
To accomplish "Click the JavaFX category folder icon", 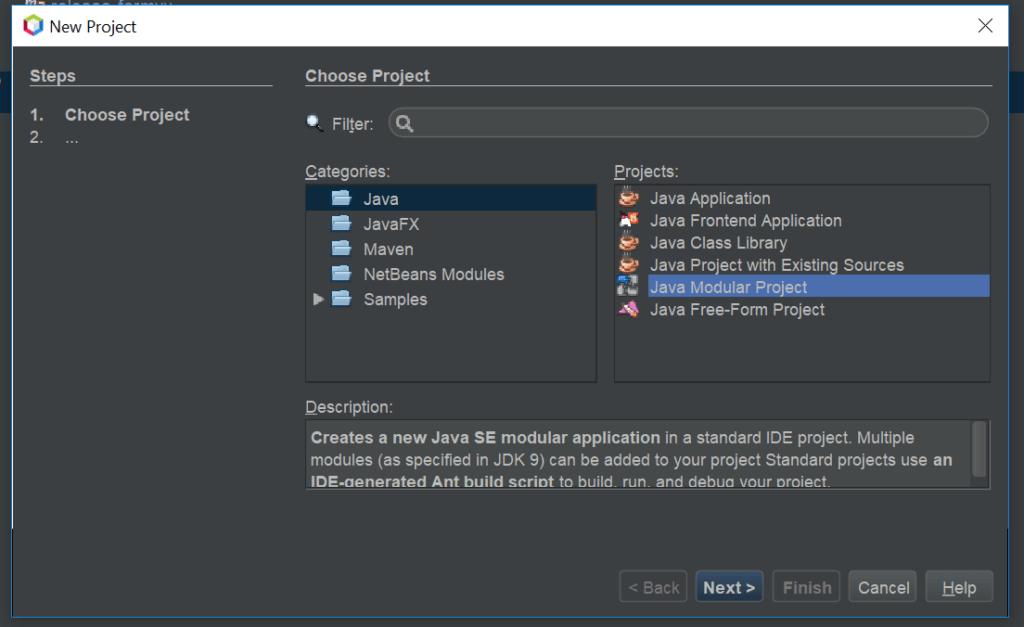I will pyautogui.click(x=340, y=223).
